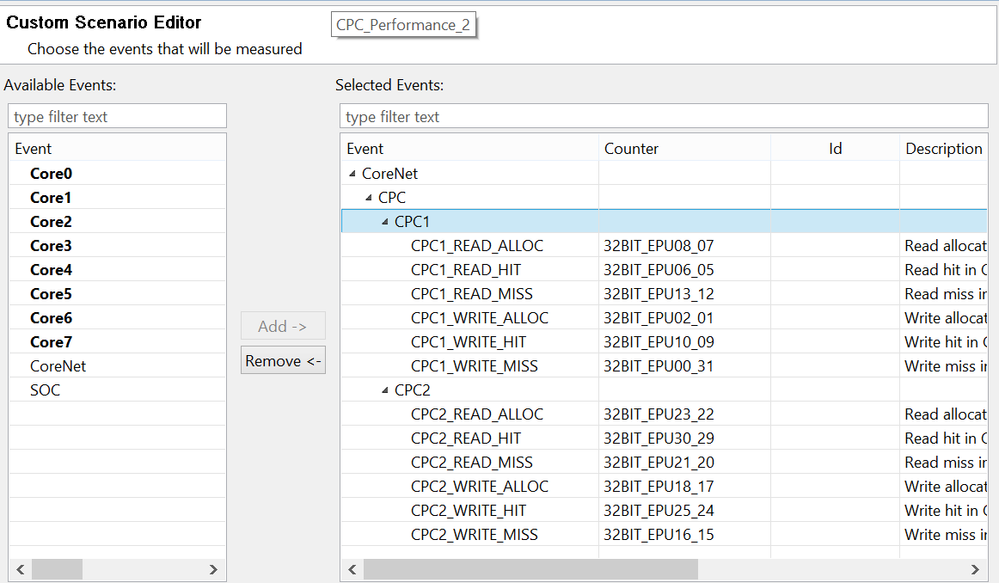Click the Add -> button

pyautogui.click(x=283, y=326)
